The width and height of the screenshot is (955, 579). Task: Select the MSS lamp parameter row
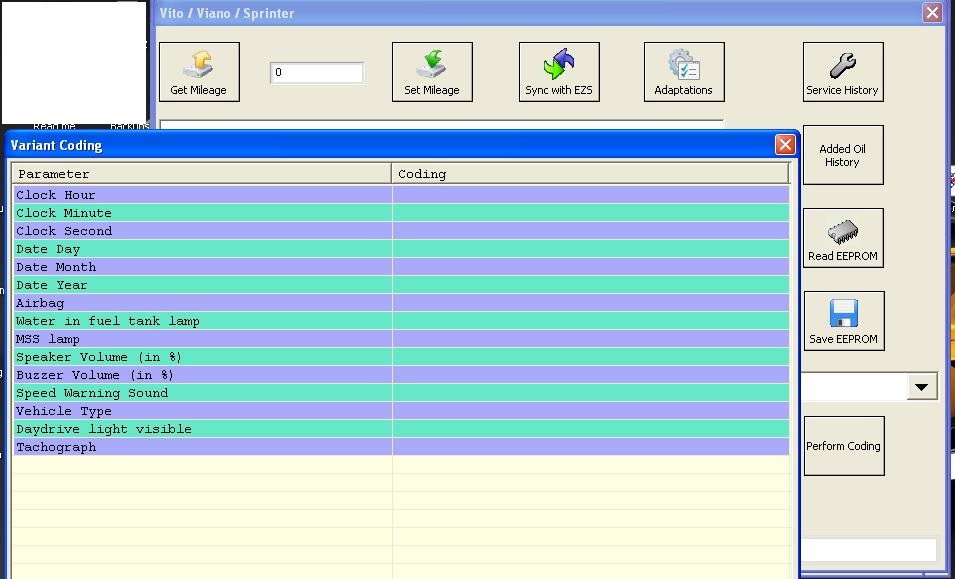401,339
